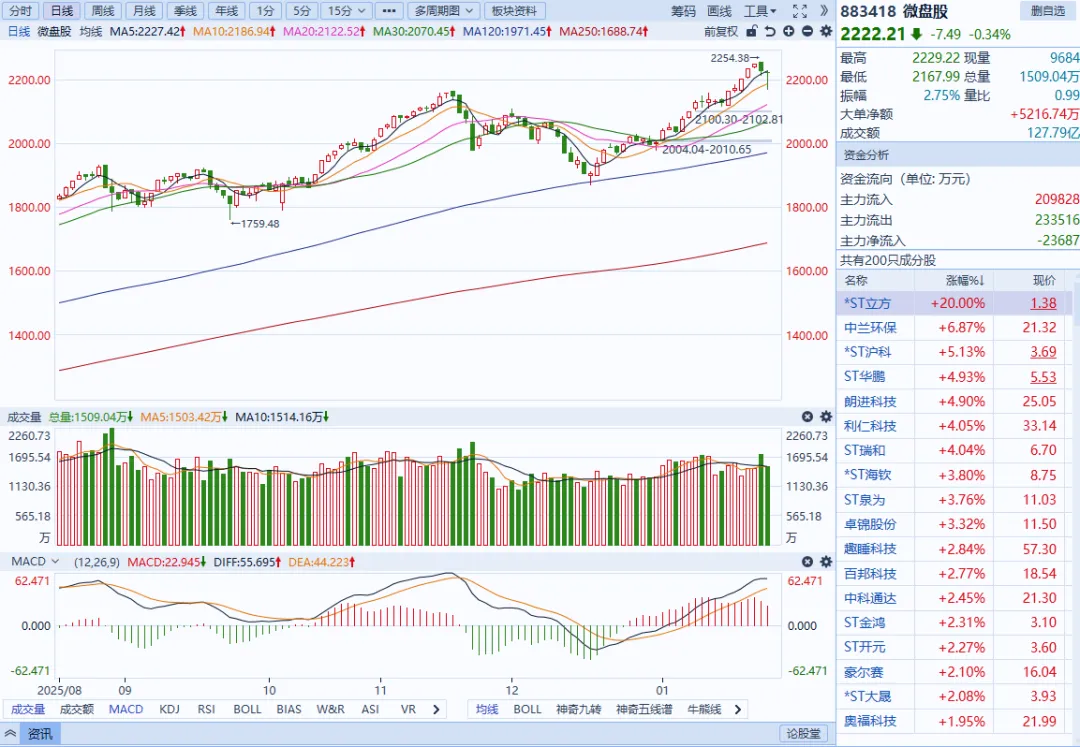Open 趣睡科技 stock row
Image resolution: width=1080 pixels, height=747 pixels.
pyautogui.click(x=955, y=549)
